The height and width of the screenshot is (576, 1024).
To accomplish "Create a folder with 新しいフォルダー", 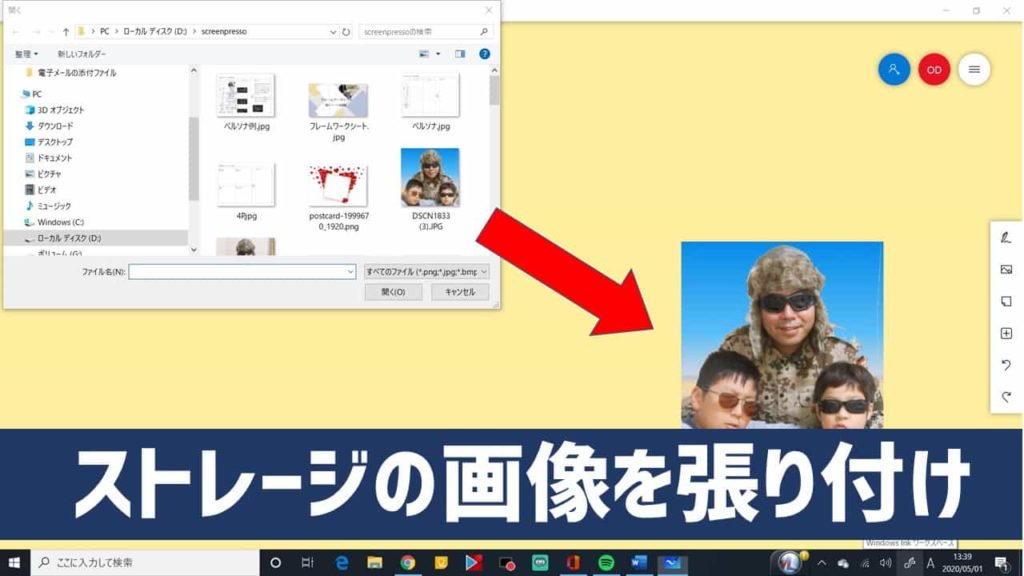I will click(82, 54).
